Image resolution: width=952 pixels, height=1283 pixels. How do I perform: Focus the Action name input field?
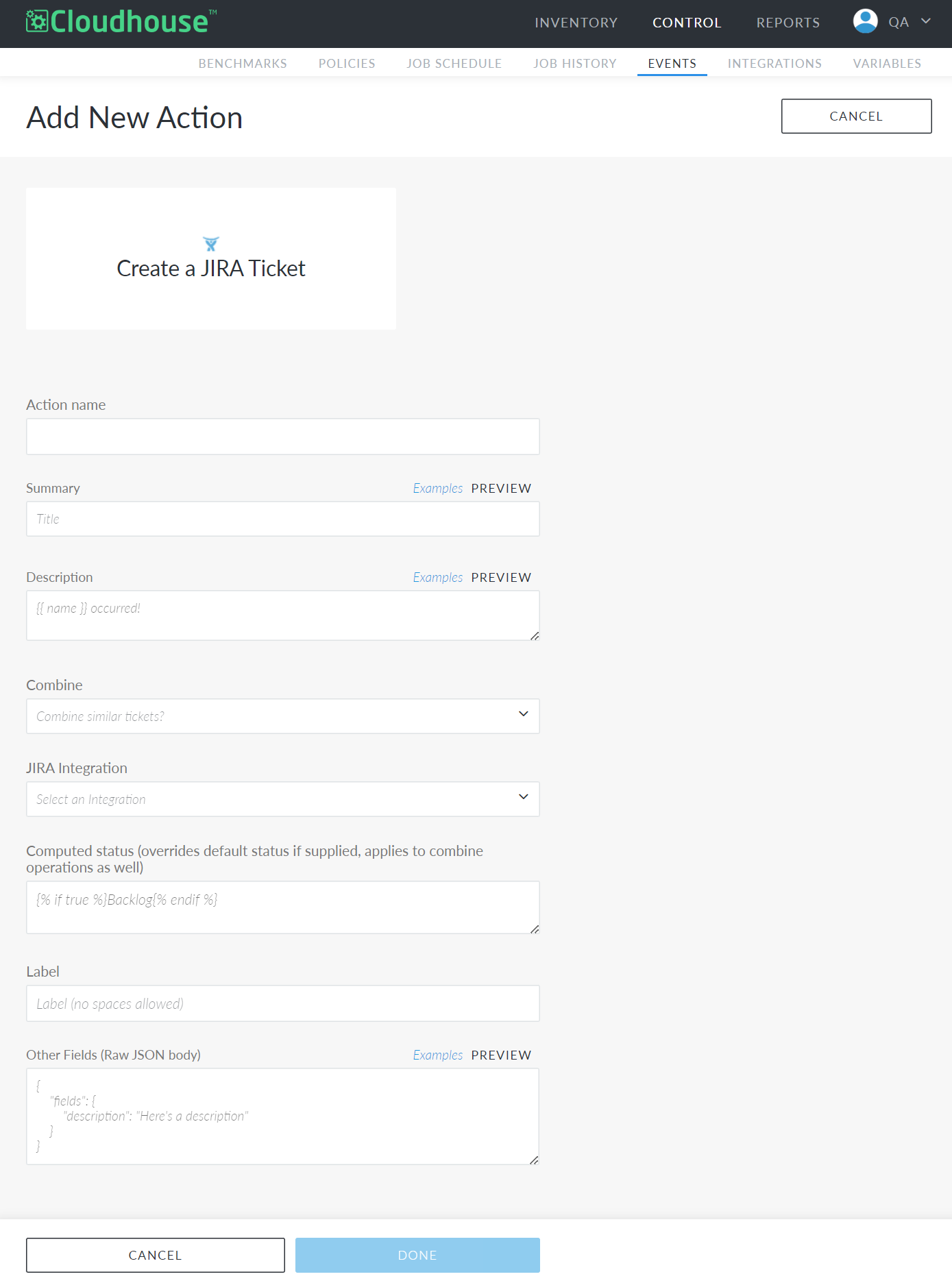(x=283, y=437)
